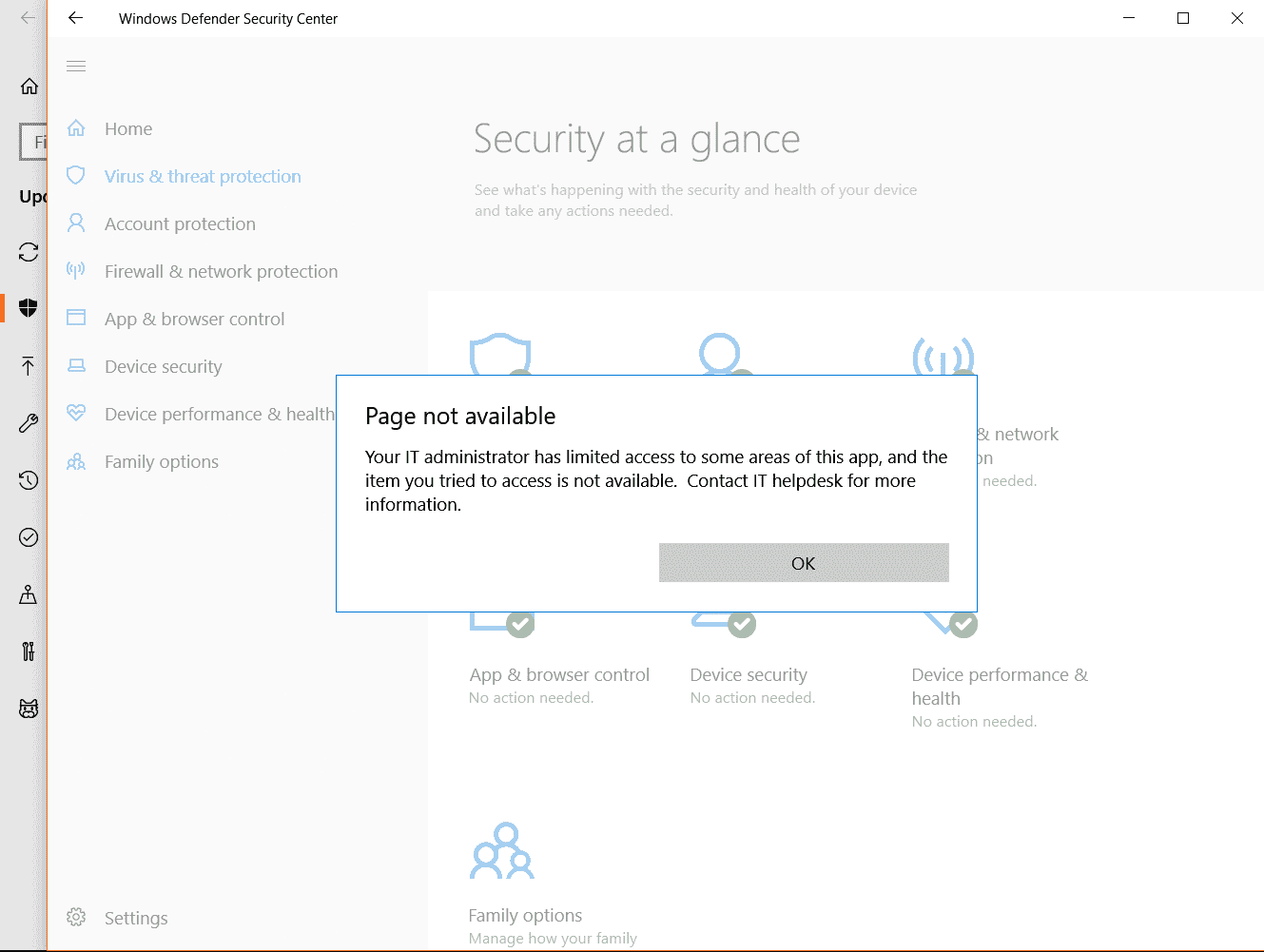This screenshot has width=1264, height=952.
Task: Click the Account protection person icon
Action: [76, 223]
